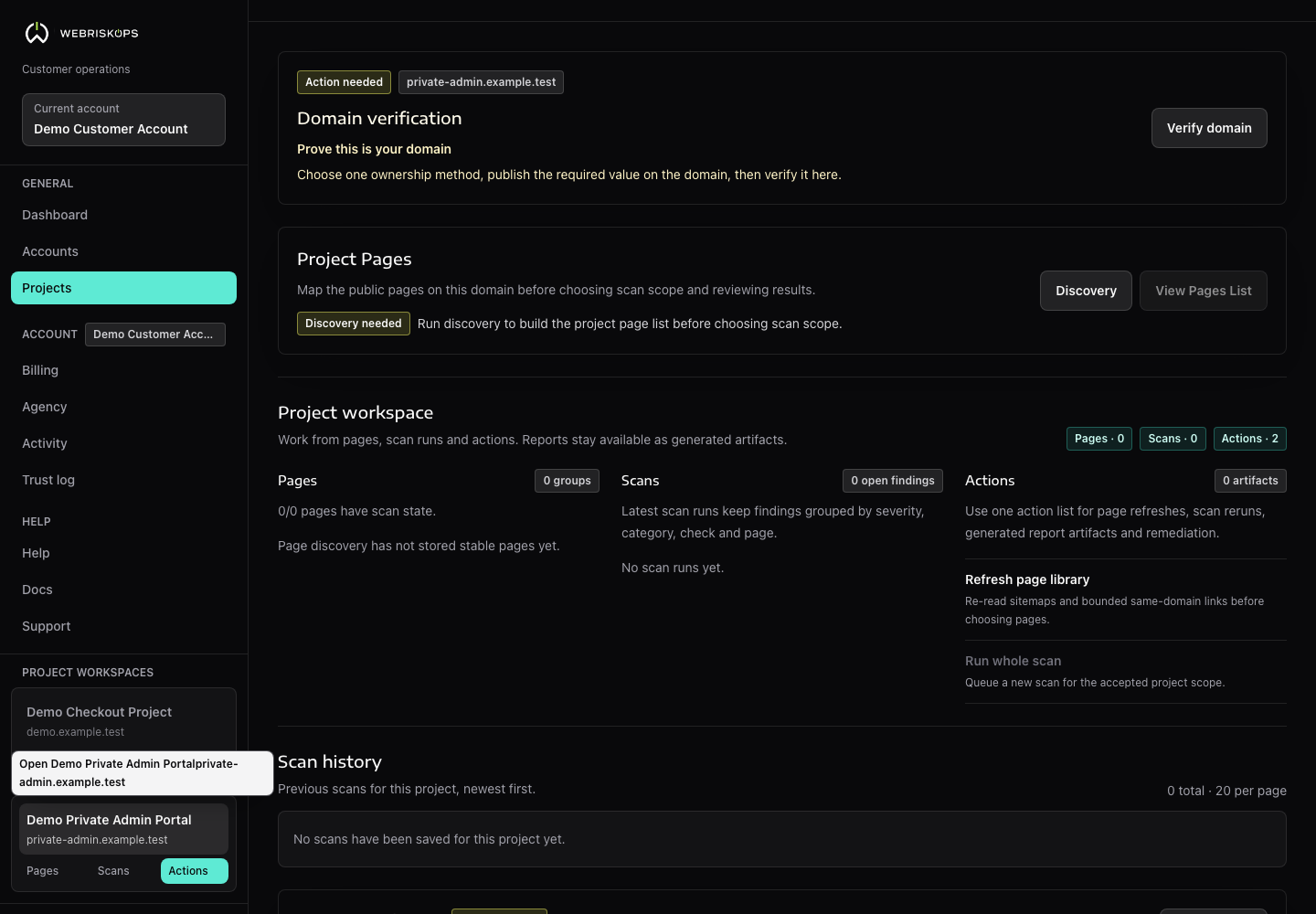Screen dimensions: 1316x914
Task: Click the Domain verification heading
Action: coord(379,118)
